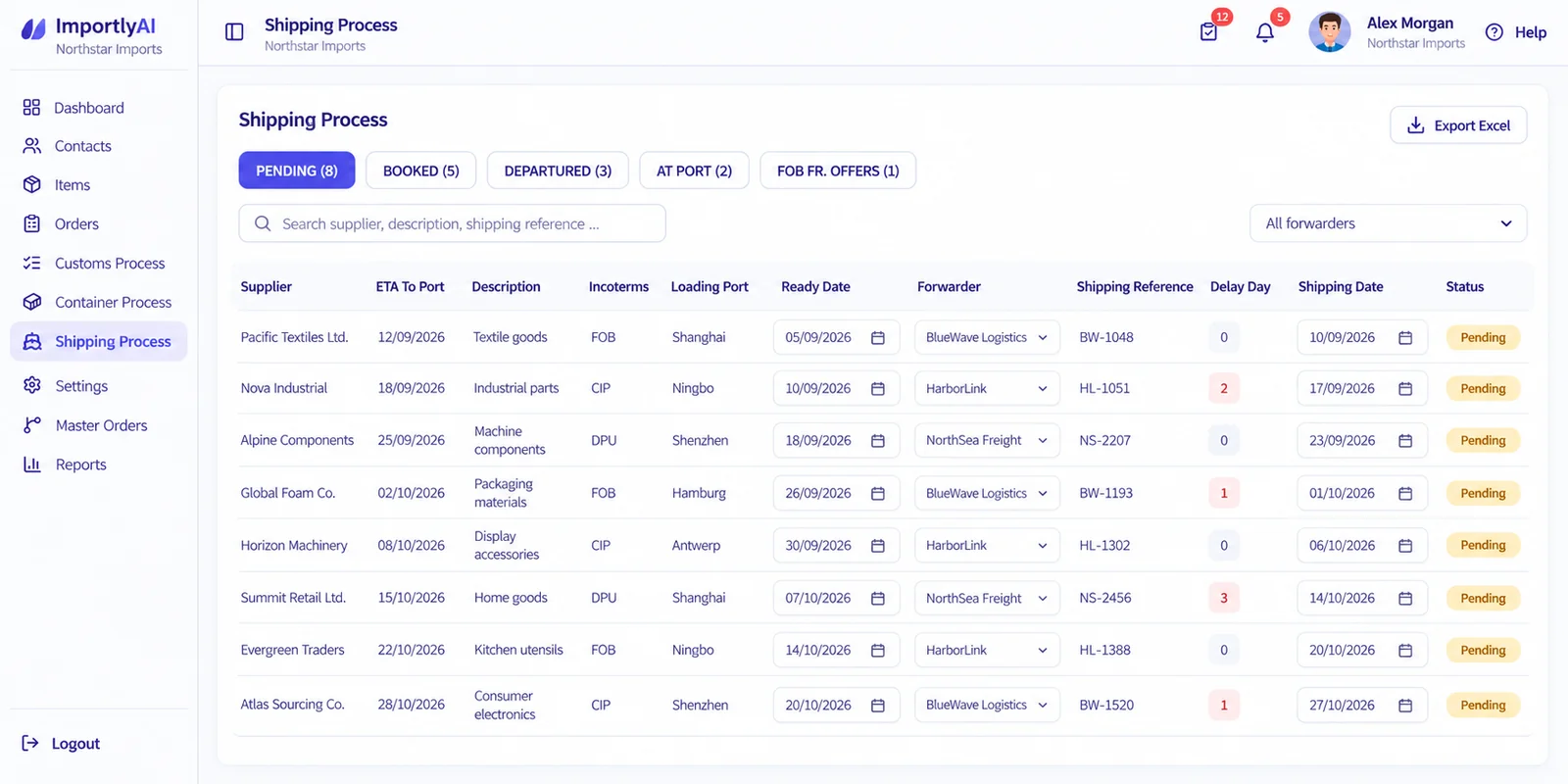Viewport: 1568px width, 784px height.
Task: Click the search supplier input field
Action: (x=452, y=223)
